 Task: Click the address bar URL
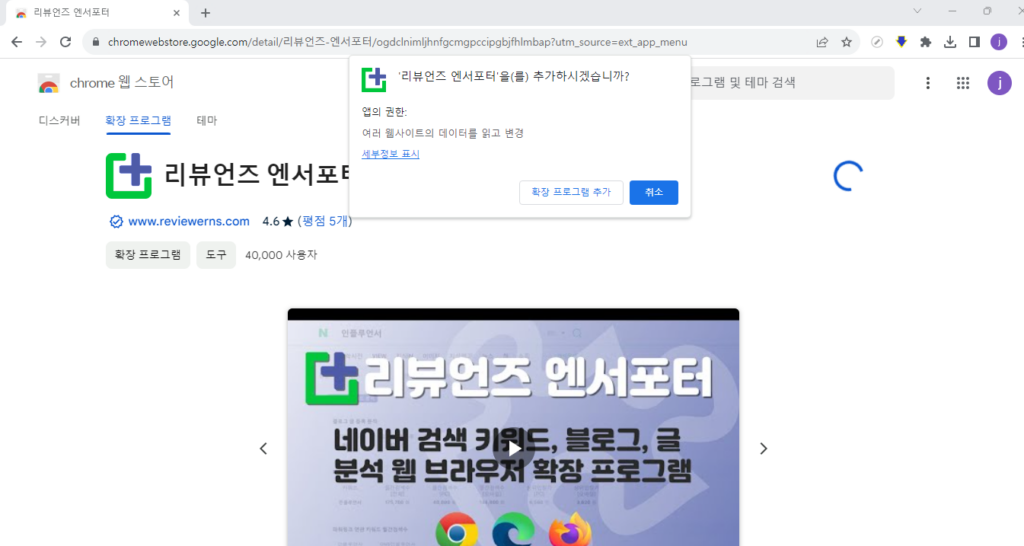click(x=397, y=42)
